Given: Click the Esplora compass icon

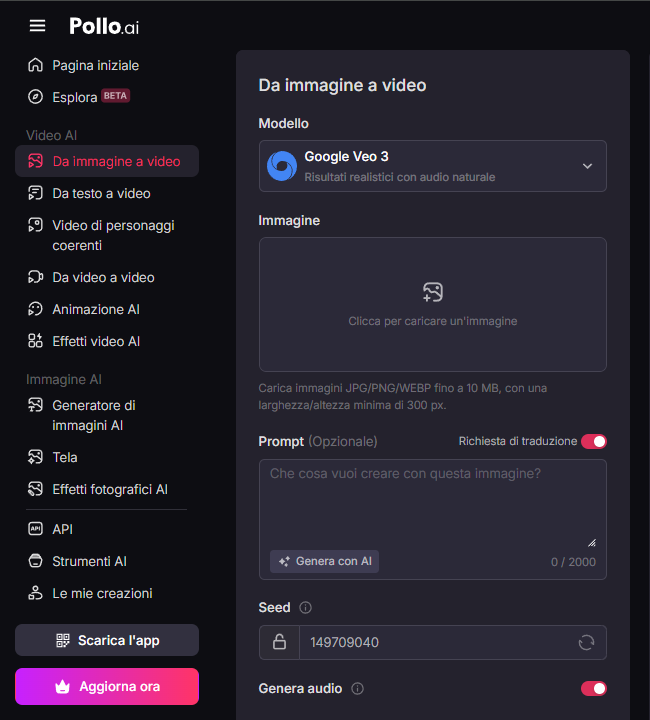Looking at the screenshot, I should (35, 97).
